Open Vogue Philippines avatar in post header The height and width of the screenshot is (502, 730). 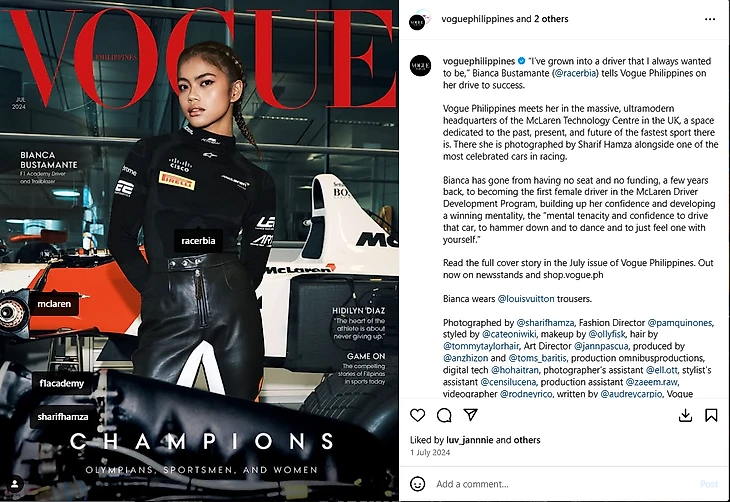(418, 20)
